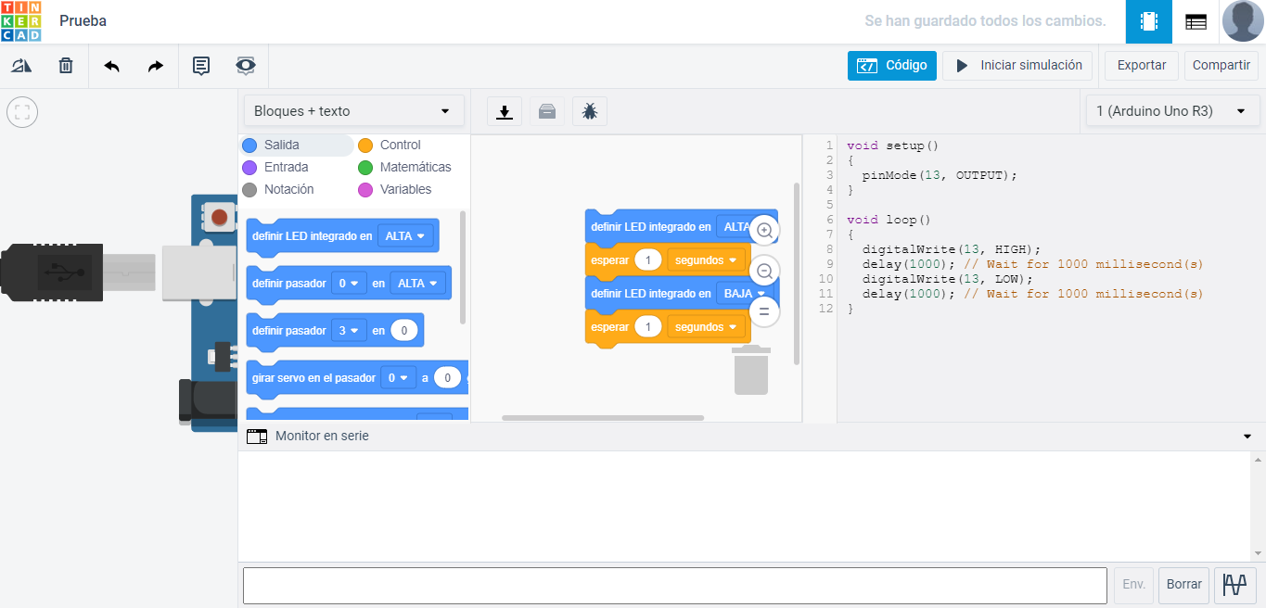Click the redo arrow icon
The width and height of the screenshot is (1266, 608).
tap(155, 66)
